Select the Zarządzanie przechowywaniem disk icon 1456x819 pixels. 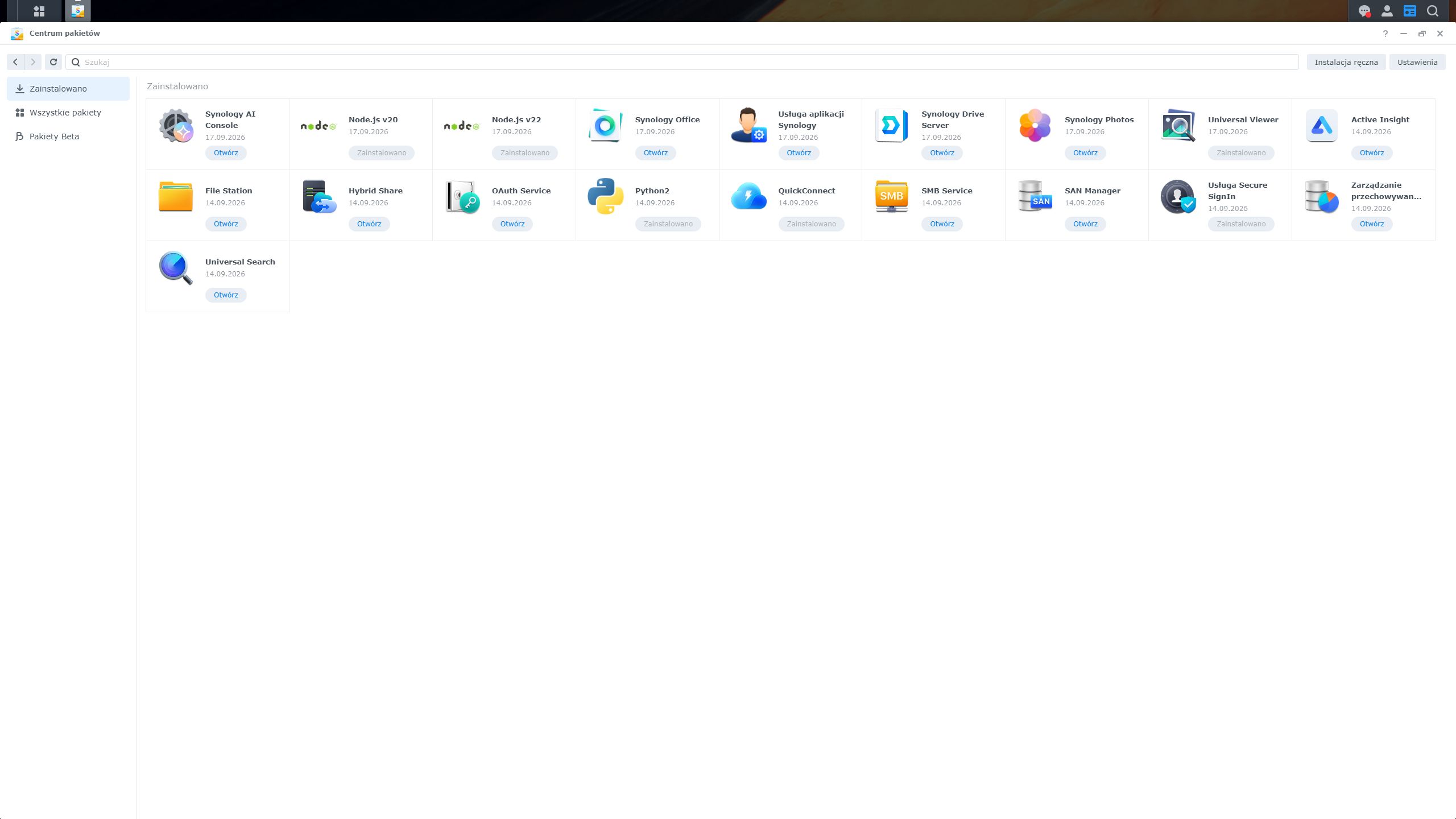click(x=1321, y=197)
